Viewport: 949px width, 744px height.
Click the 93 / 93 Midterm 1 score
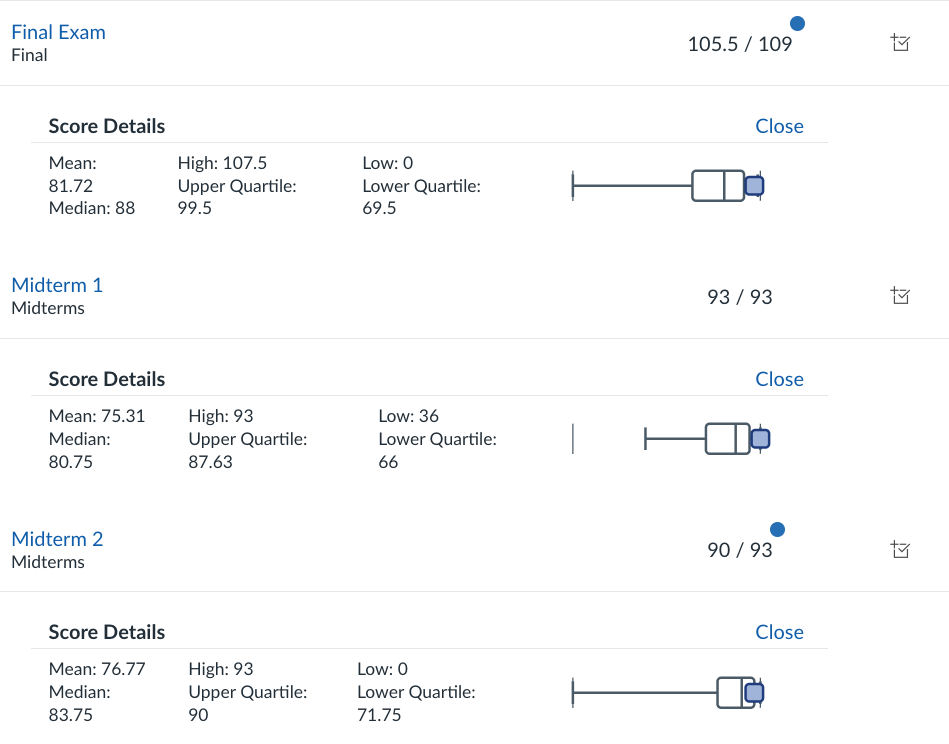tap(739, 297)
